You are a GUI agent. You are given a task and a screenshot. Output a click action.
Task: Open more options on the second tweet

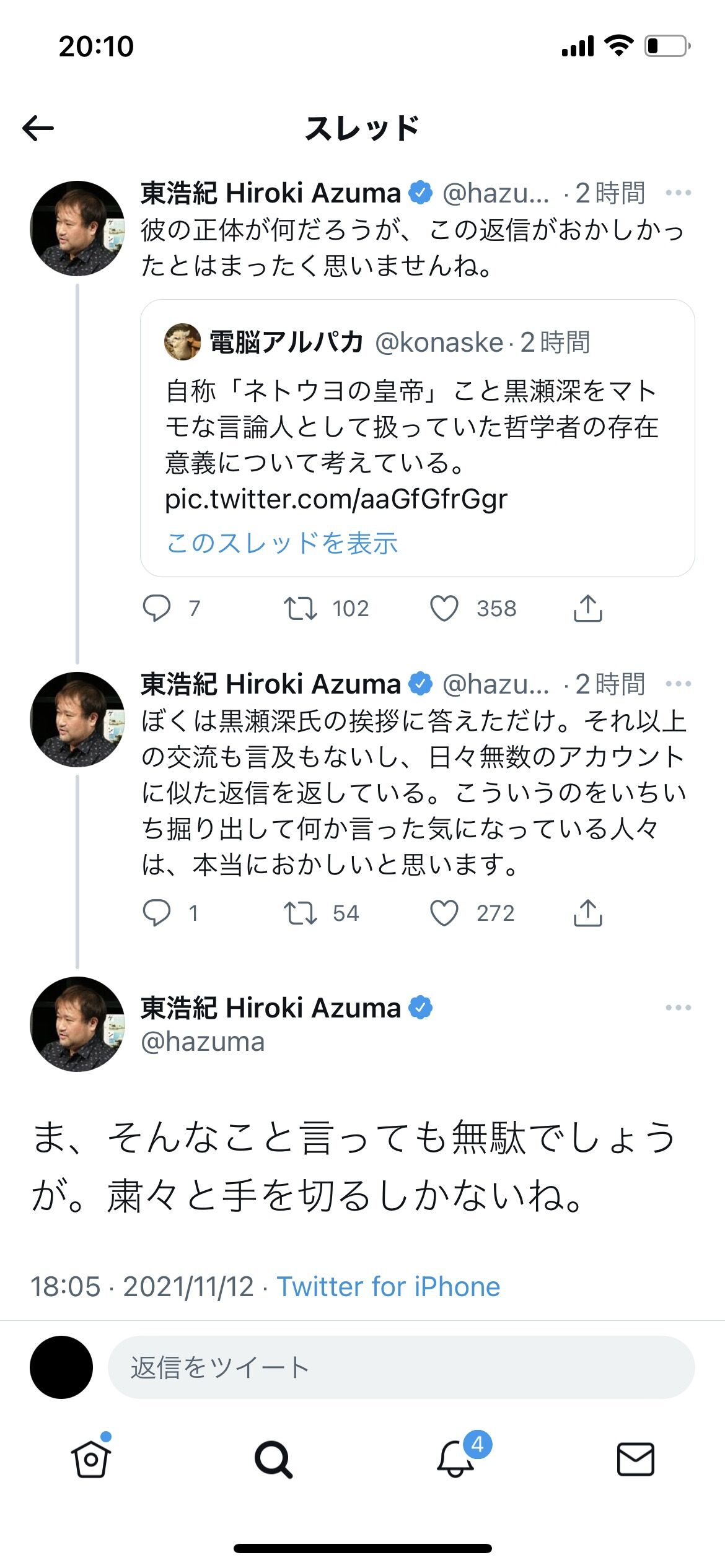(x=678, y=684)
